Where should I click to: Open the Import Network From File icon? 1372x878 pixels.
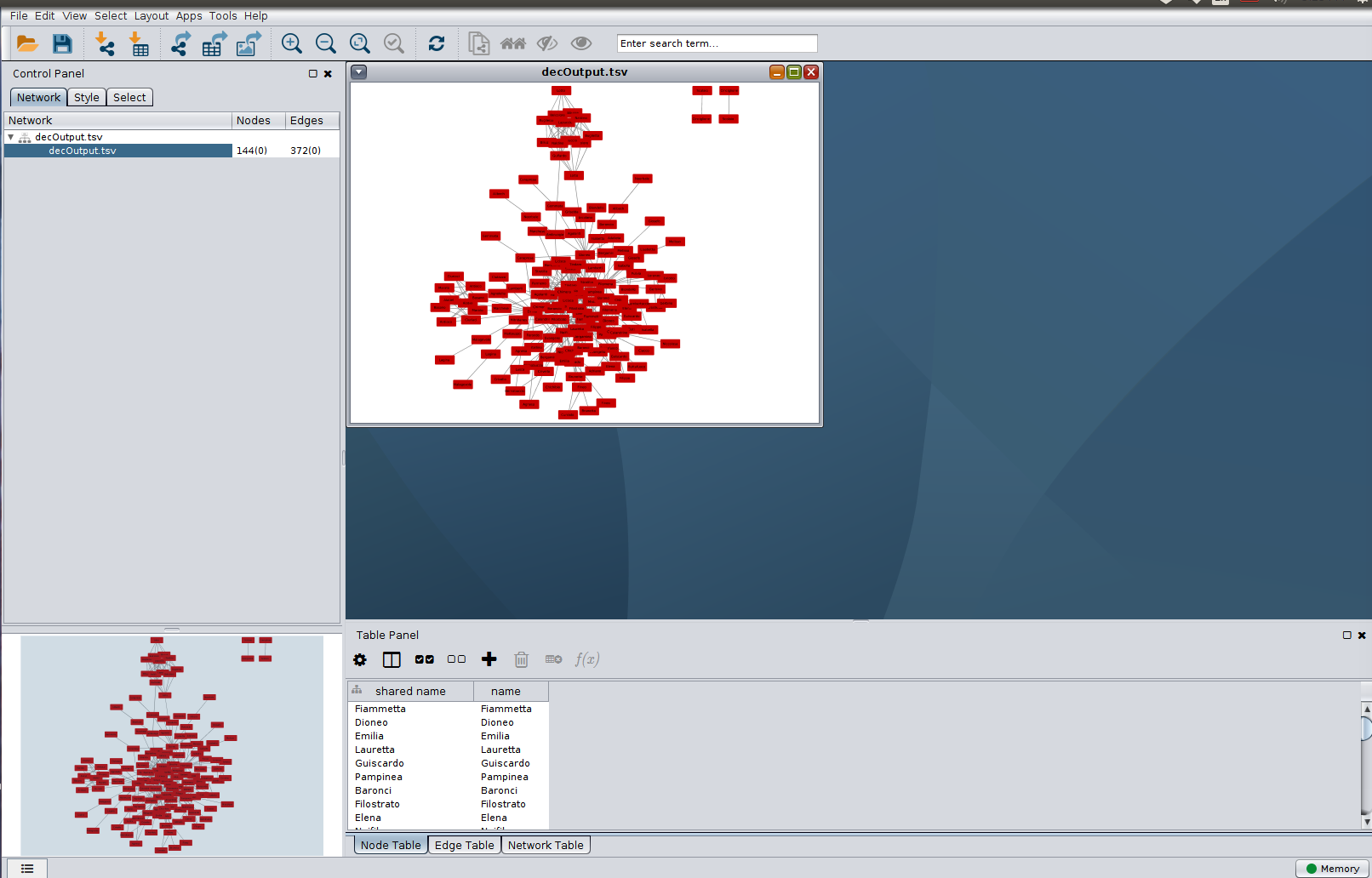(x=106, y=43)
